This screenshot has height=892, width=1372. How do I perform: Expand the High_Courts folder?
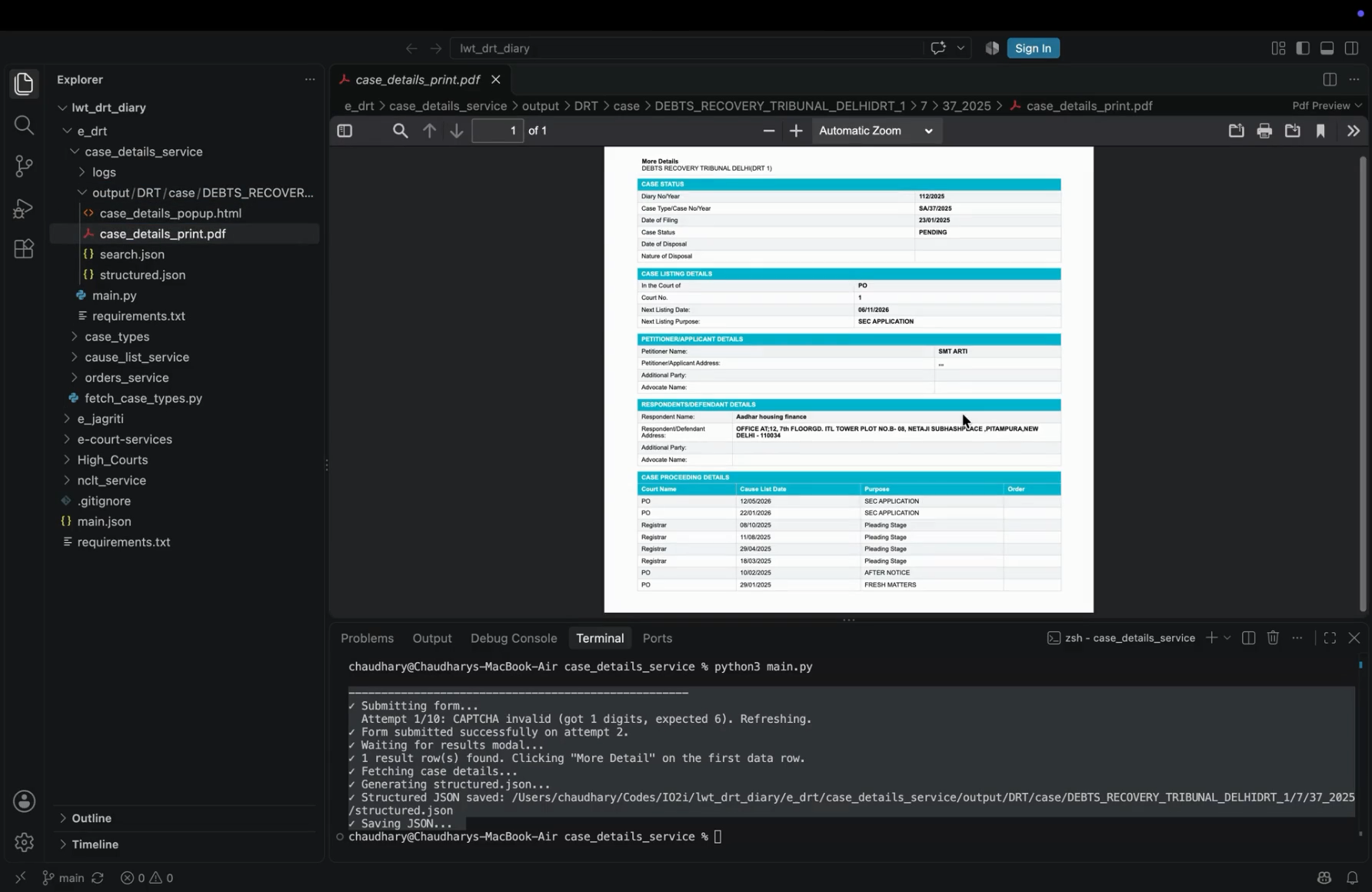[x=112, y=459]
